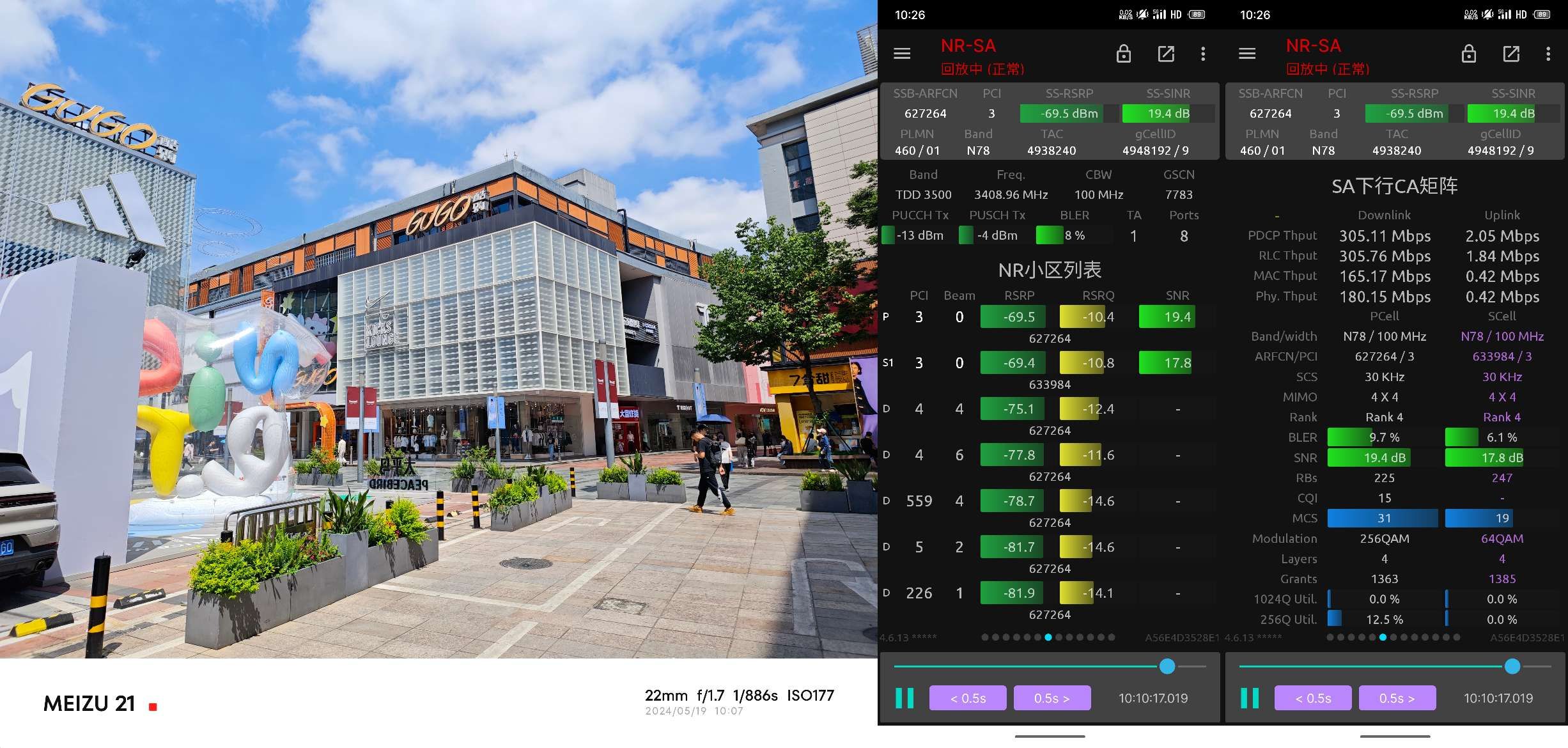
Task: Tap SCell MCS 19 bar
Action: pos(1502,518)
